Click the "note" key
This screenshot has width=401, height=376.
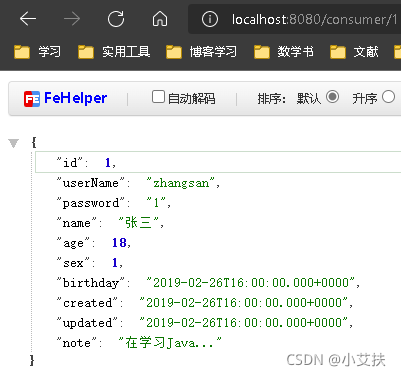coord(77,343)
